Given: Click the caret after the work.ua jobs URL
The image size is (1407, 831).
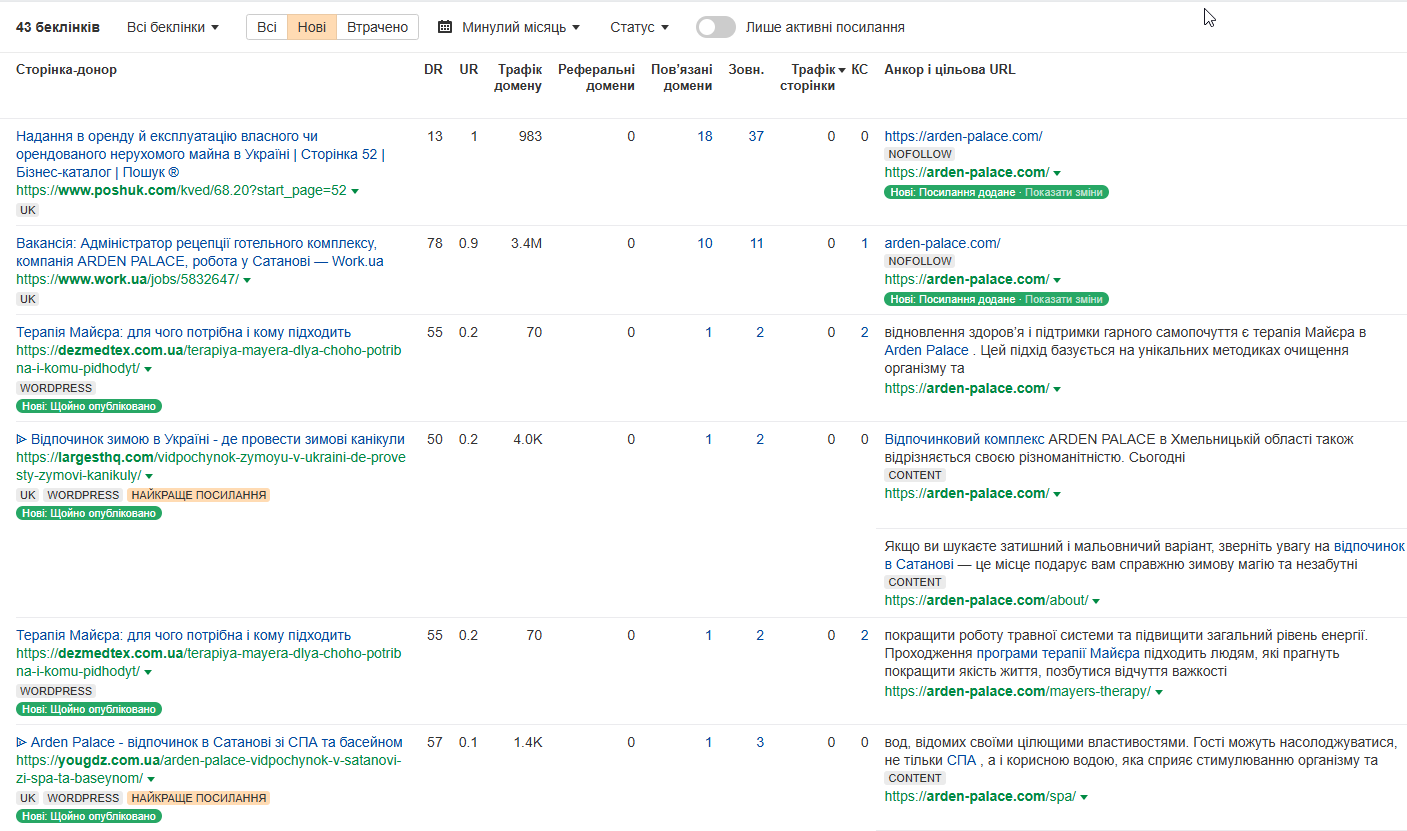Looking at the screenshot, I should (247, 280).
